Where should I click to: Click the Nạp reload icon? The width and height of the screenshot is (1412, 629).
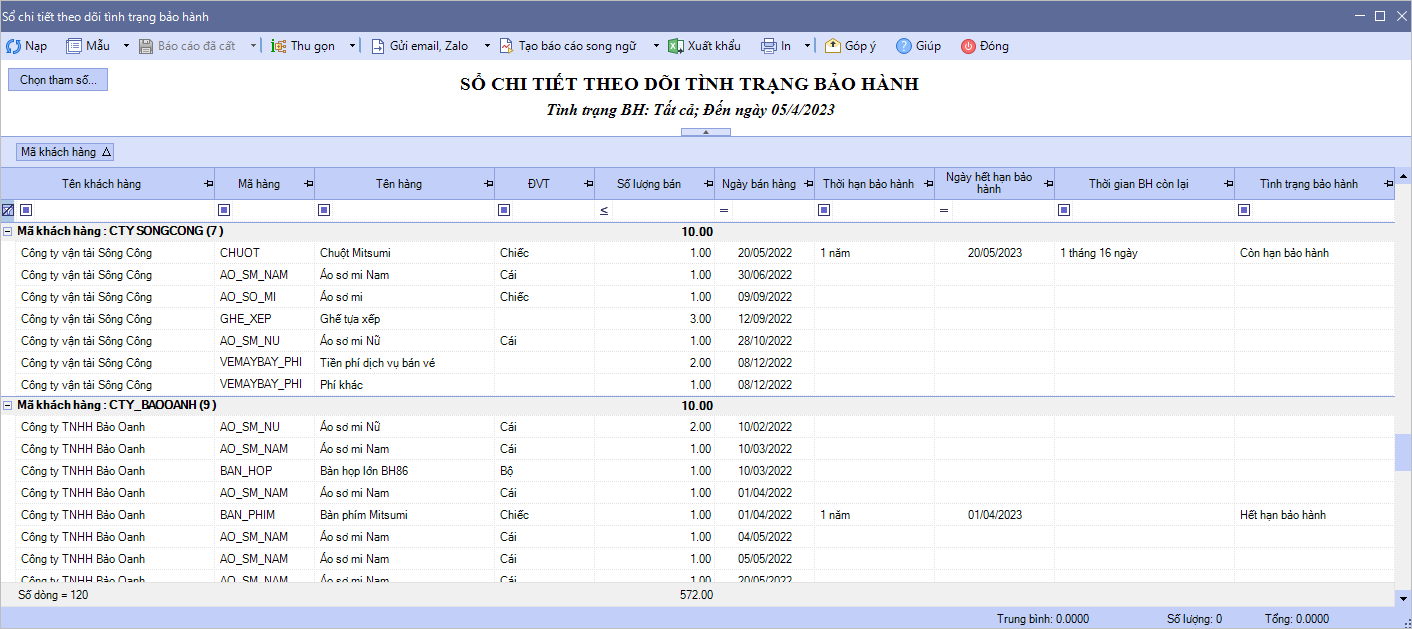pos(14,46)
